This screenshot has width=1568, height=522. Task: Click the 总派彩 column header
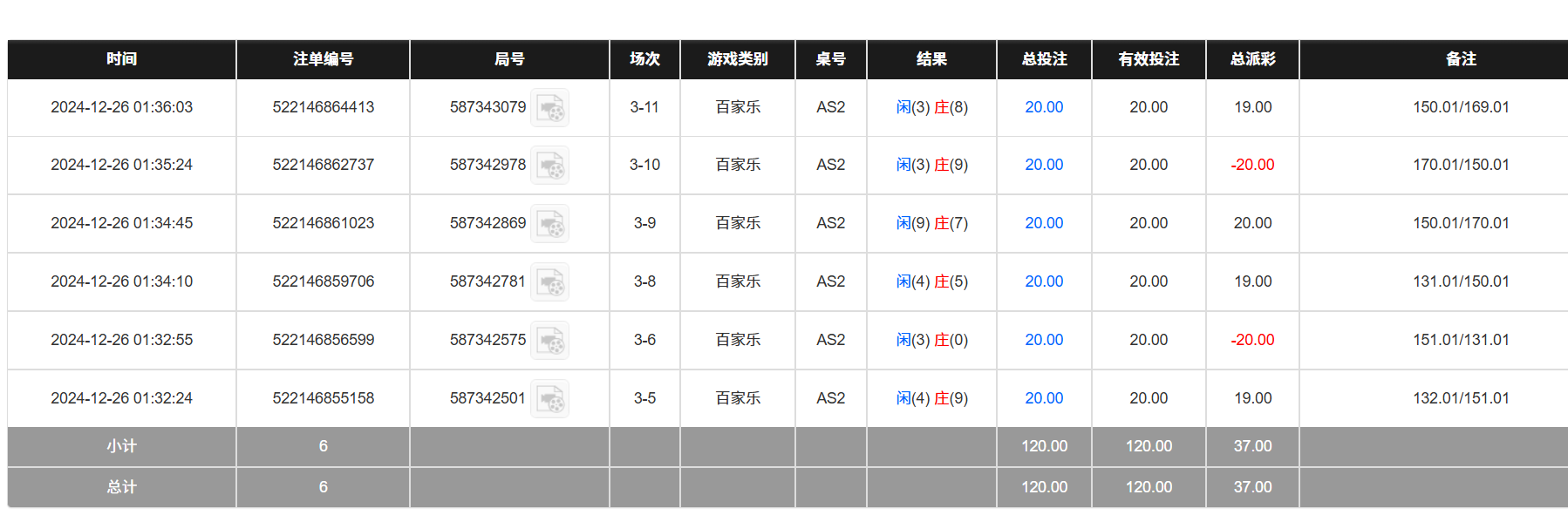pos(1252,59)
